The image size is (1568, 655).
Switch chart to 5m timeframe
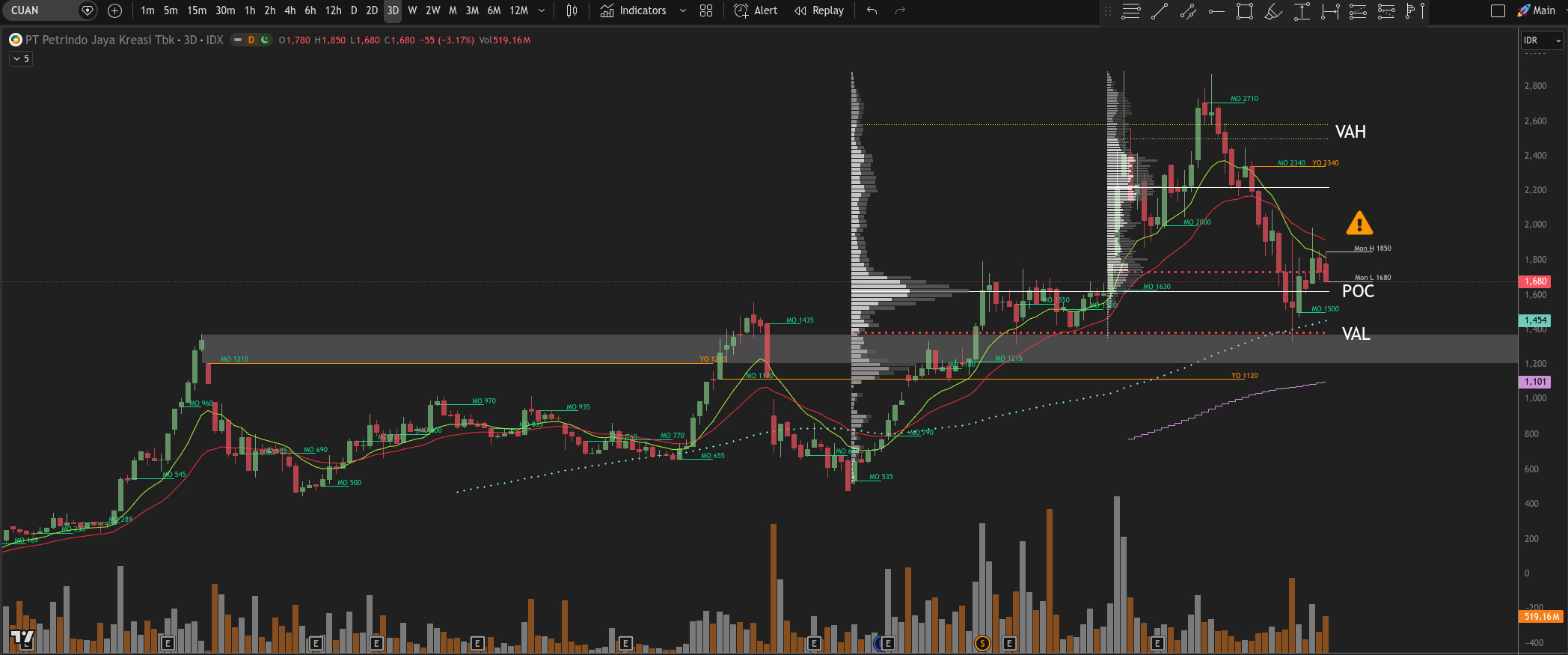(171, 10)
